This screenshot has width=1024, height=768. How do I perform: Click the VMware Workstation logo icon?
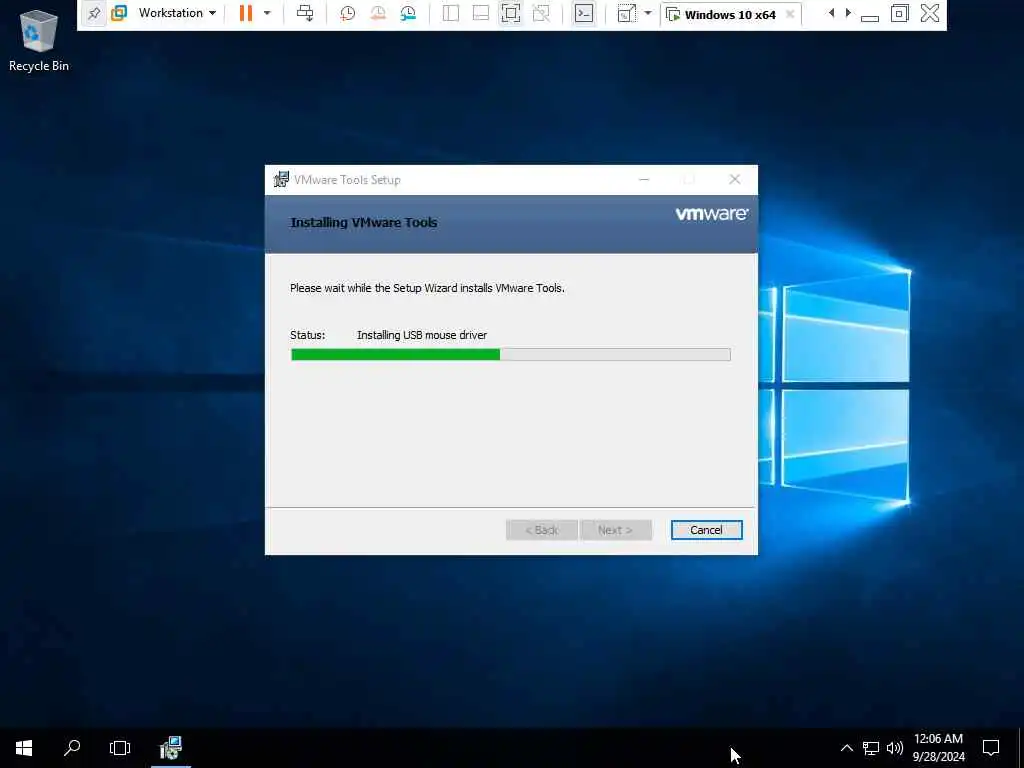(x=119, y=13)
